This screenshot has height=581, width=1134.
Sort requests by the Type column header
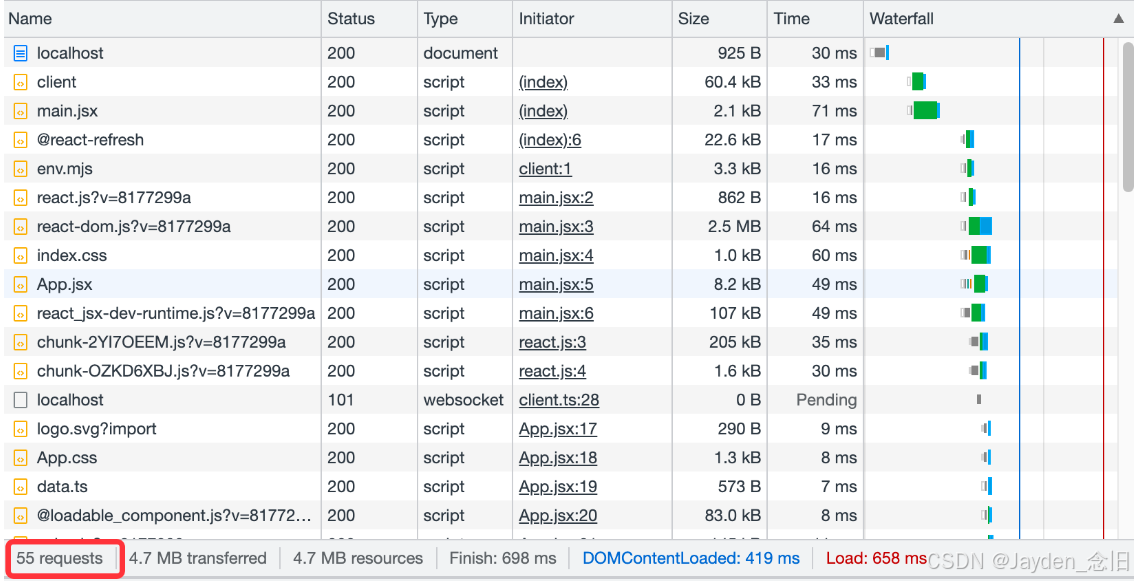coord(465,19)
